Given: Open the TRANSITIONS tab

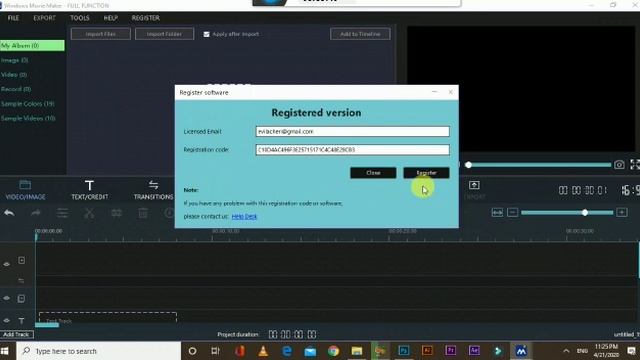Looking at the screenshot, I should pyautogui.click(x=153, y=190).
